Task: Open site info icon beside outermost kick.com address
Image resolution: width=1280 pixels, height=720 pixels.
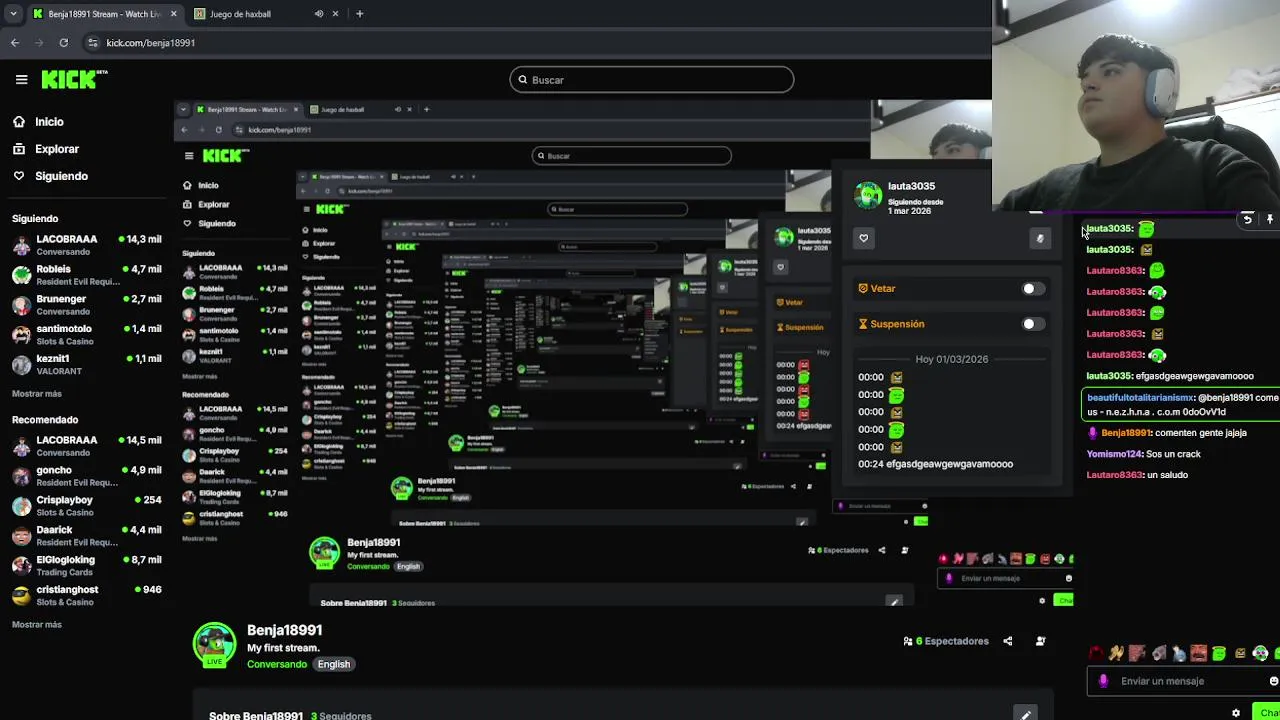Action: tap(93, 43)
